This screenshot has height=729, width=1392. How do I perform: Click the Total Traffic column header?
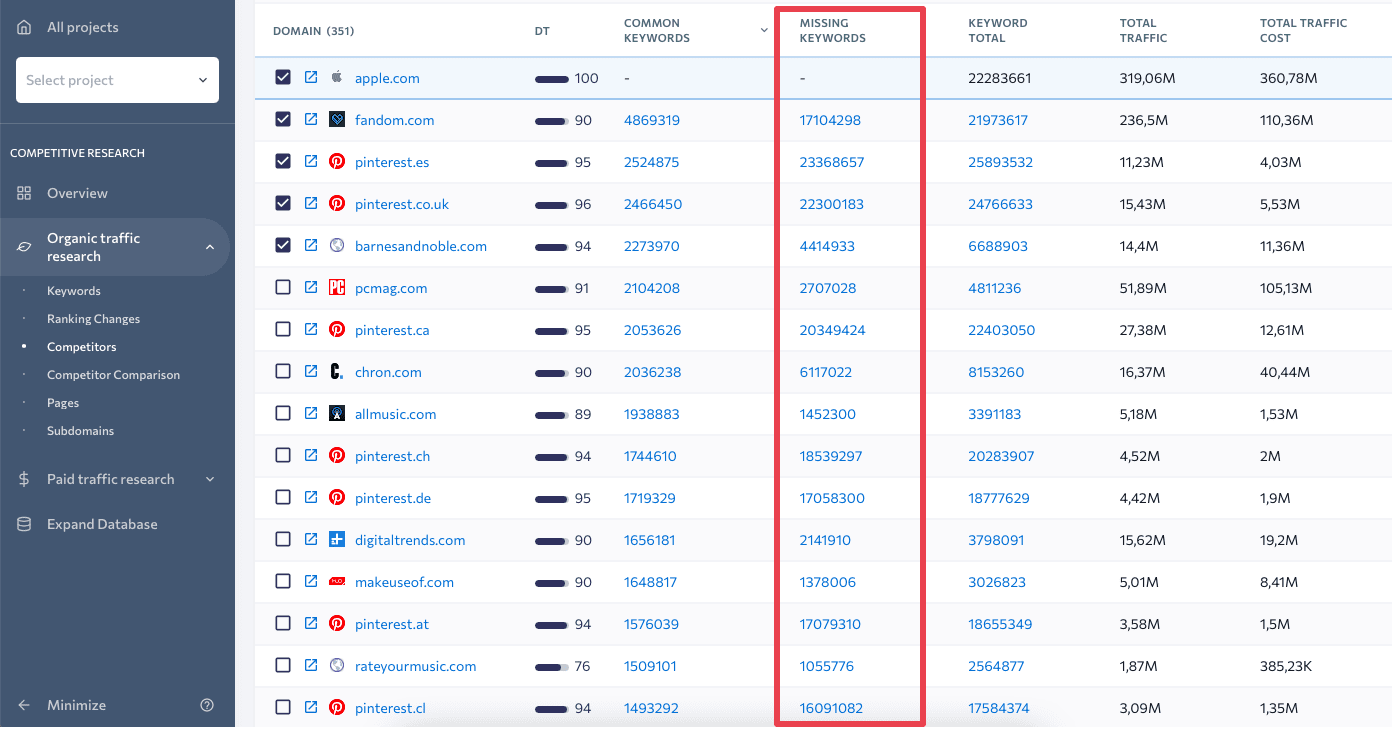point(1143,30)
